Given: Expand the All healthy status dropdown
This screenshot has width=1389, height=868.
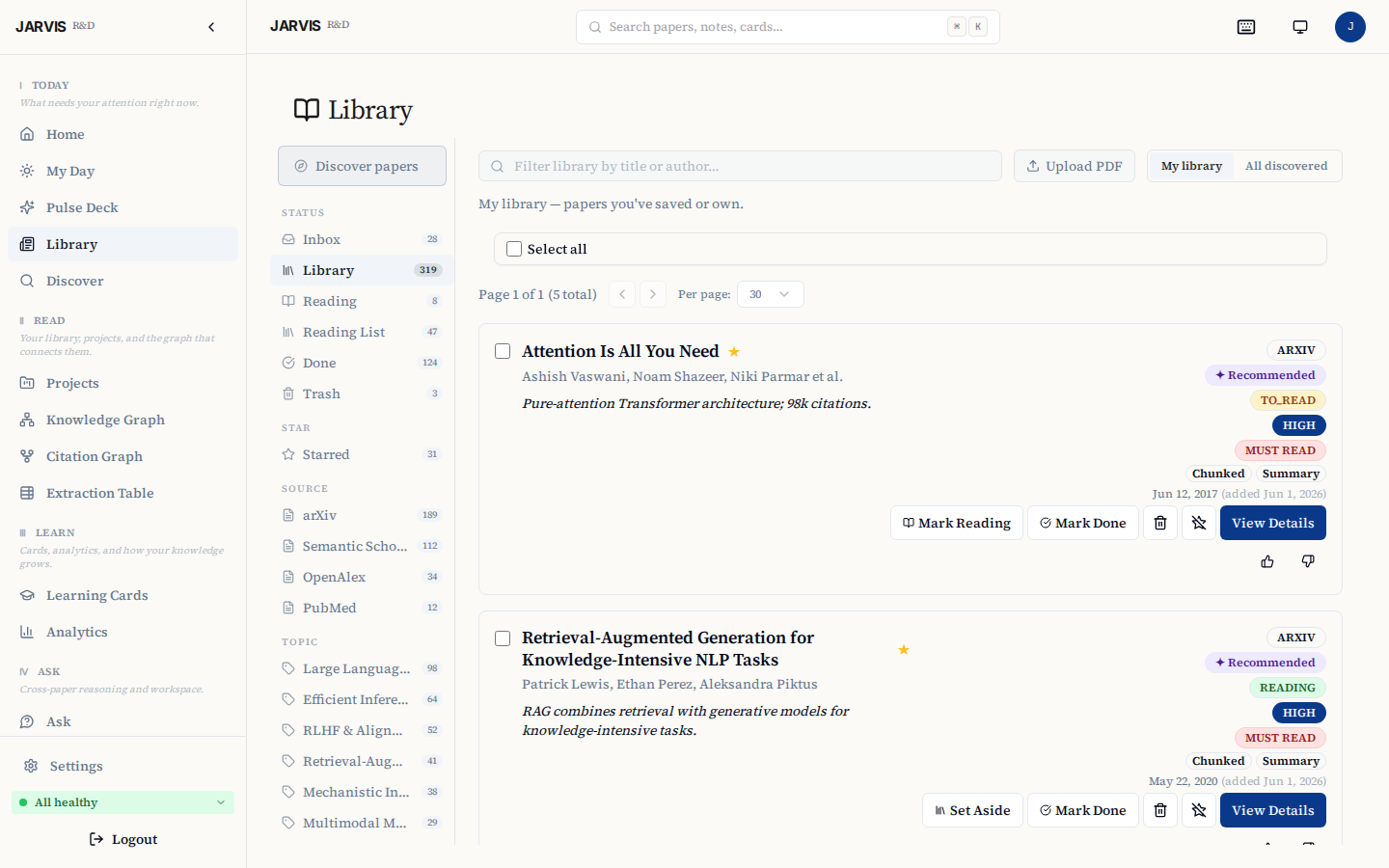Looking at the screenshot, I should click(x=123, y=802).
